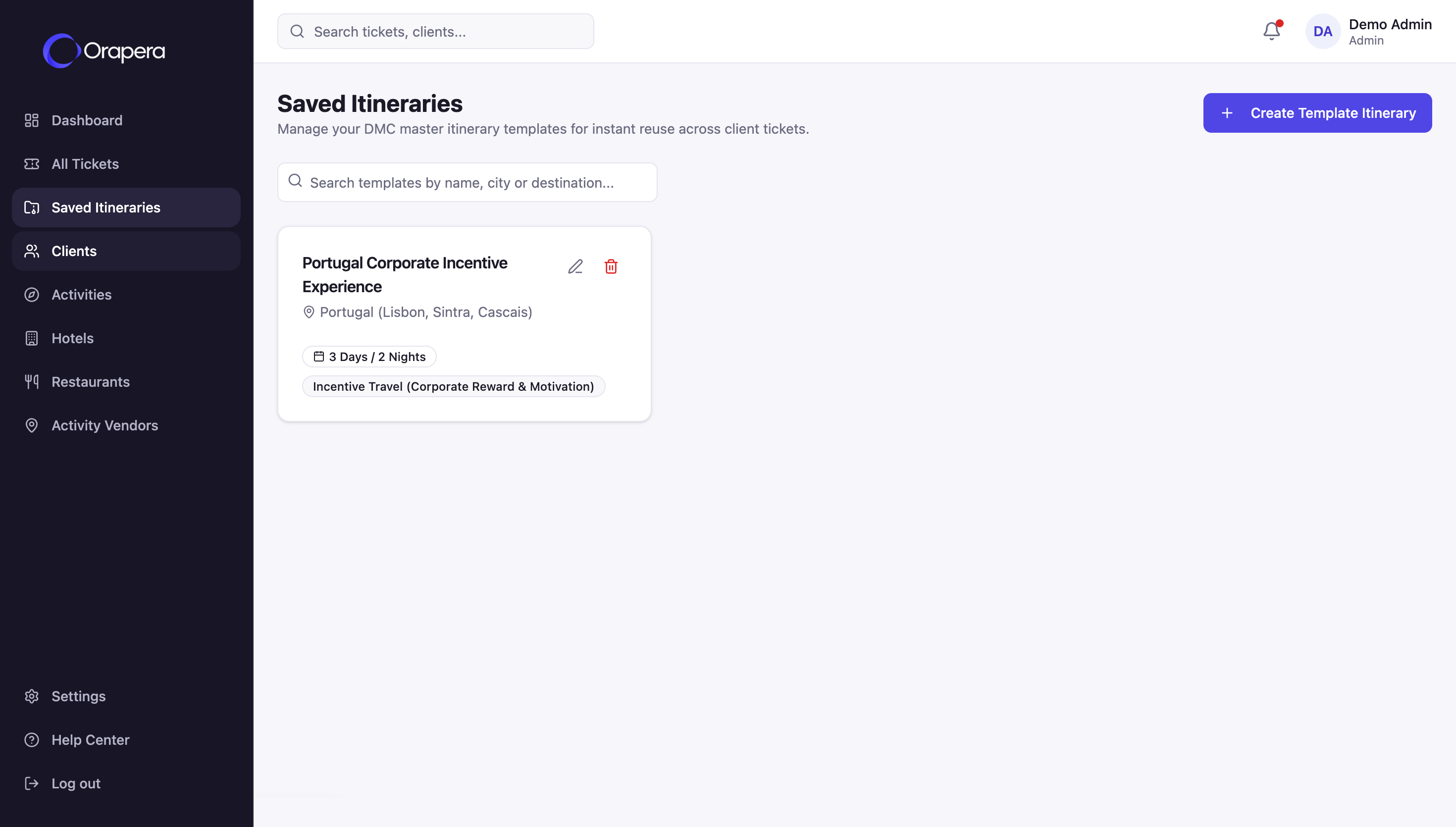
Task: Click the DA user avatar
Action: pyautogui.click(x=1323, y=31)
